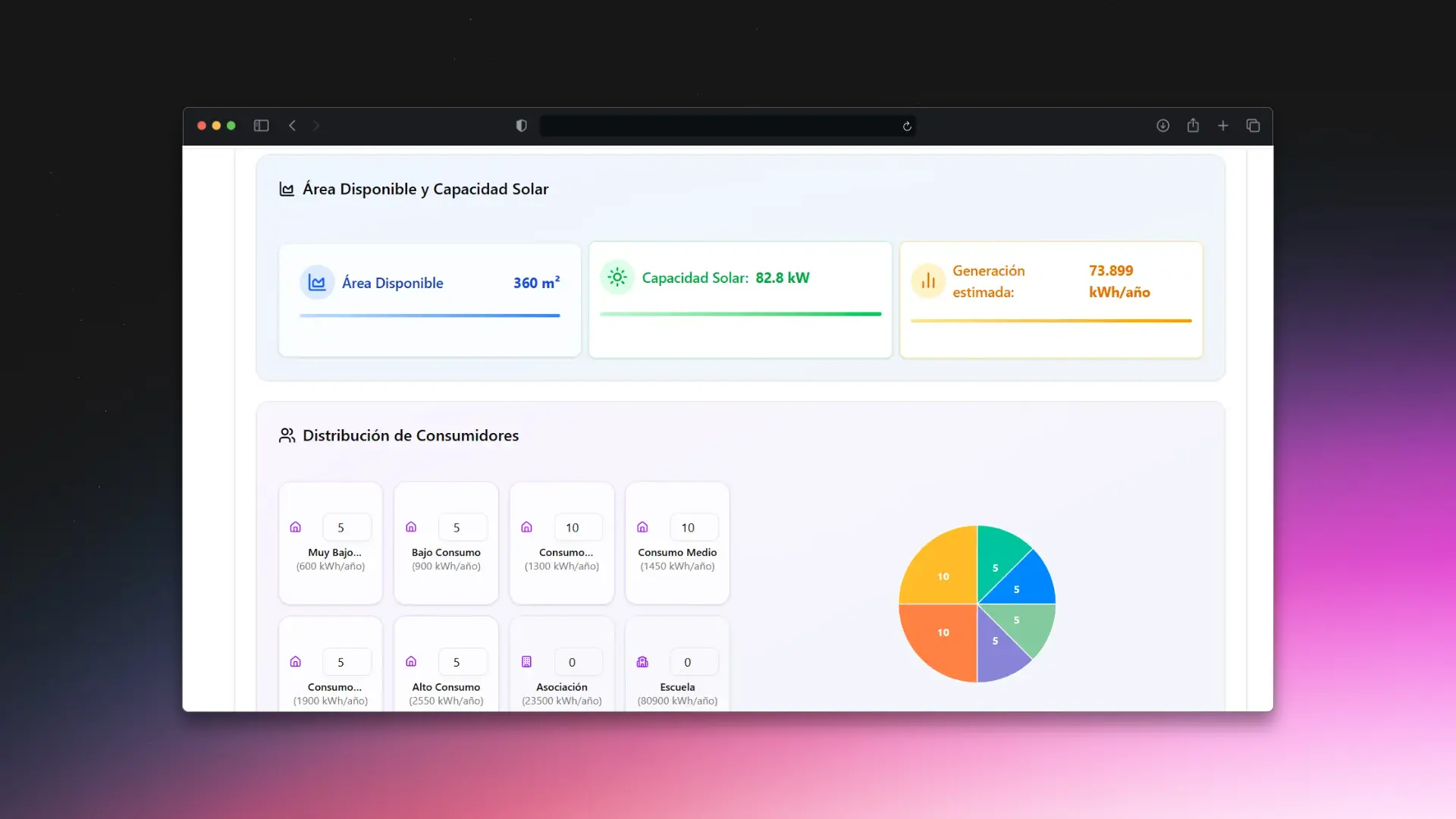Click the Alto Consumo count field
This screenshot has height=819, width=1456.
pos(462,662)
